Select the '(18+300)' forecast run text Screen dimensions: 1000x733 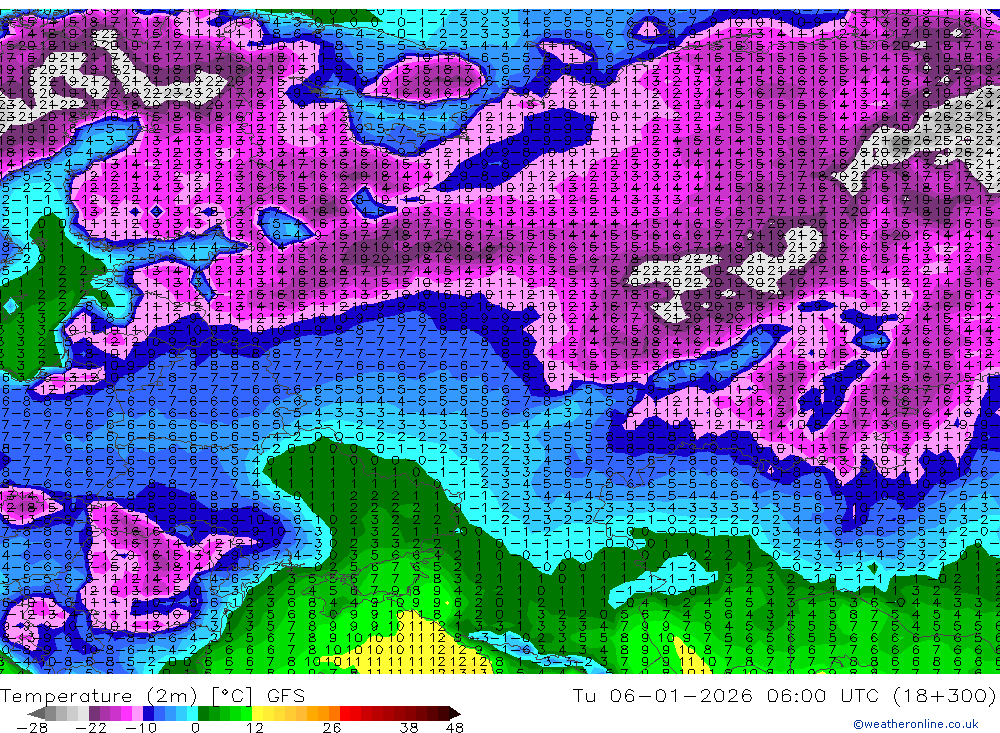(x=944, y=695)
